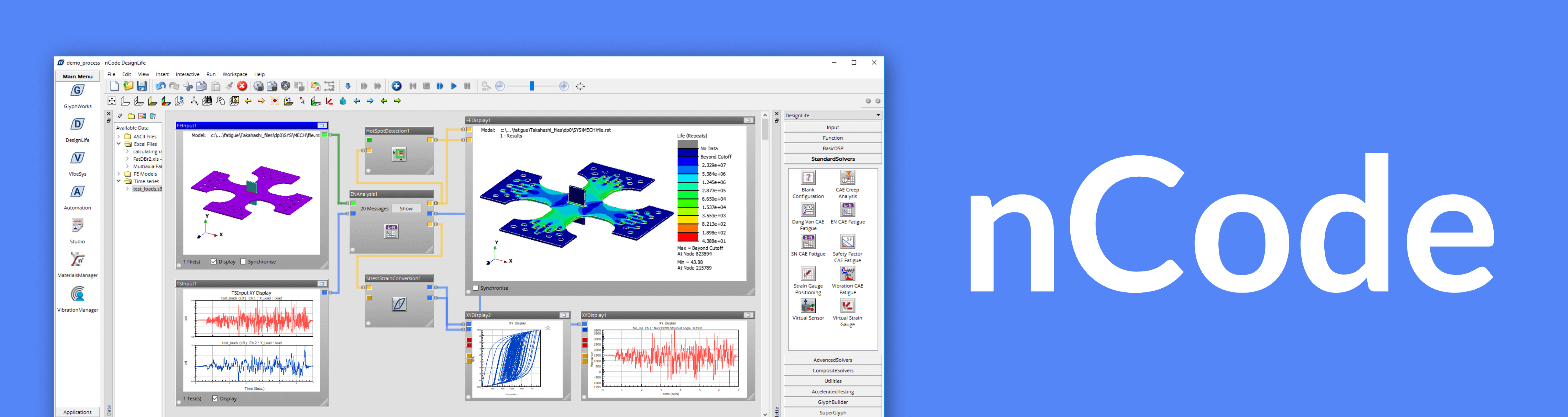Open the Utilities palette section

click(833, 381)
